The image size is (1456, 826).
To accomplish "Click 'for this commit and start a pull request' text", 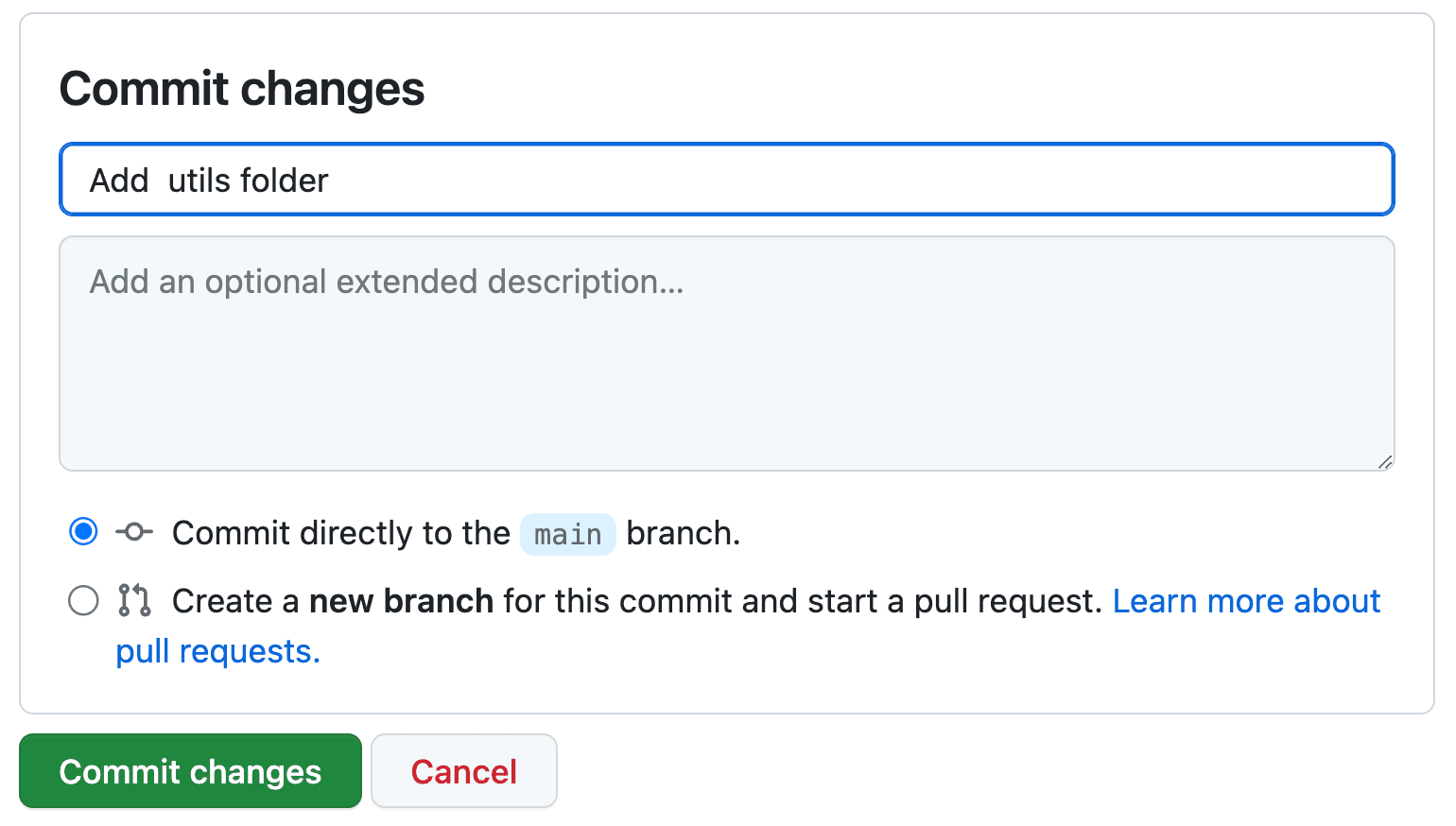I will pyautogui.click(x=802, y=601).
